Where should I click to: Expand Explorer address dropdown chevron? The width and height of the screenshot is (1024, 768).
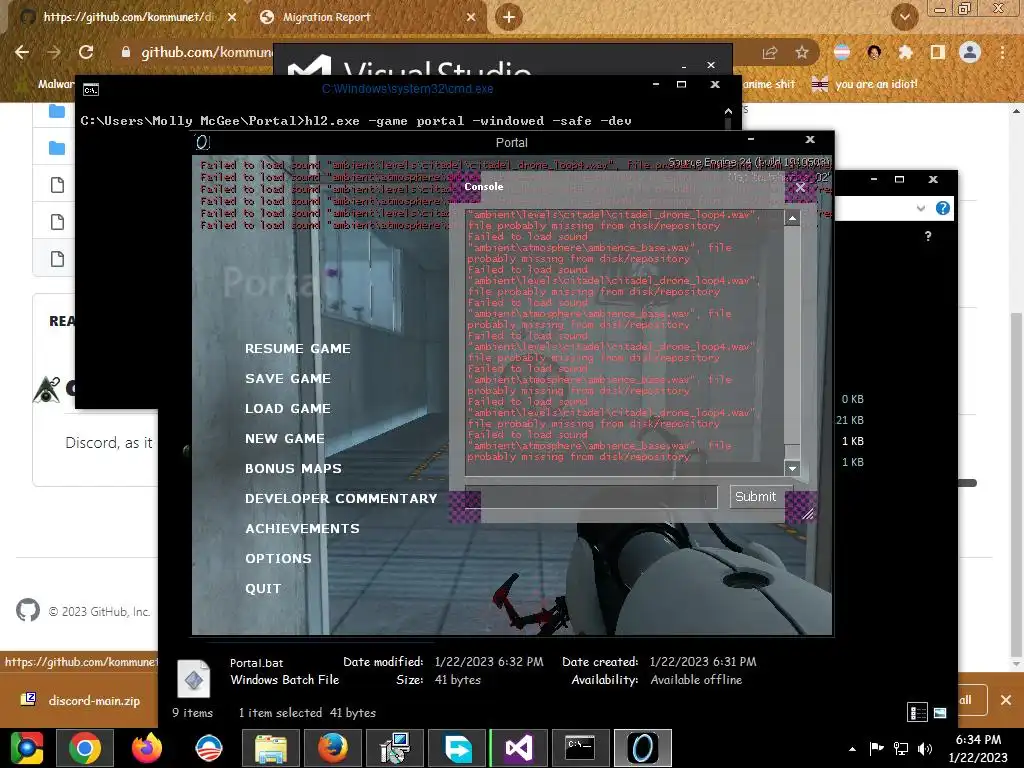921,208
